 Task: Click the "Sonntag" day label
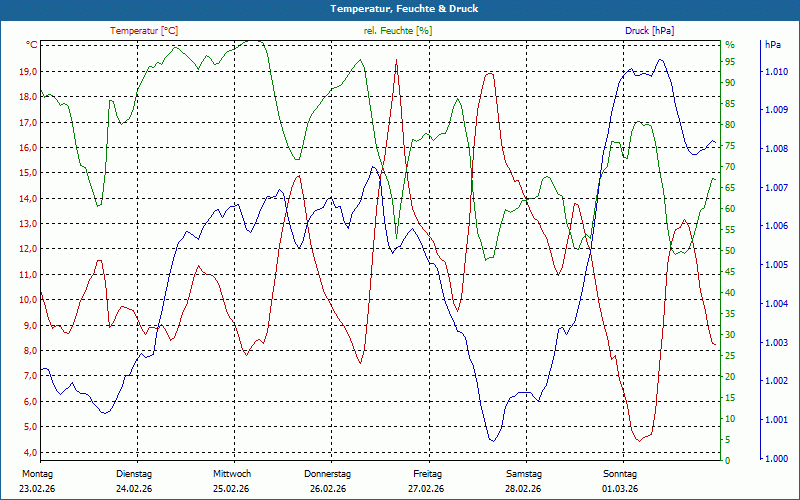coord(620,474)
